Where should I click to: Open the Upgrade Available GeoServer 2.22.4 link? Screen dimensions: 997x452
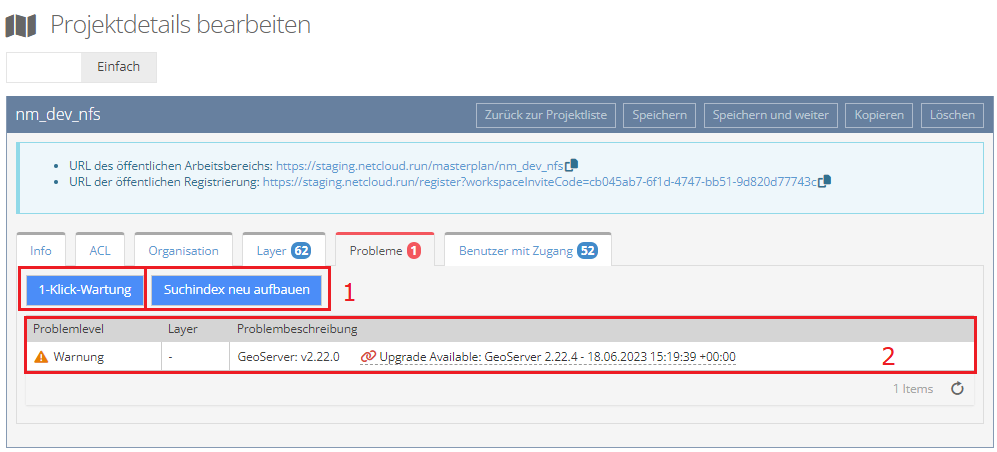pos(556,356)
